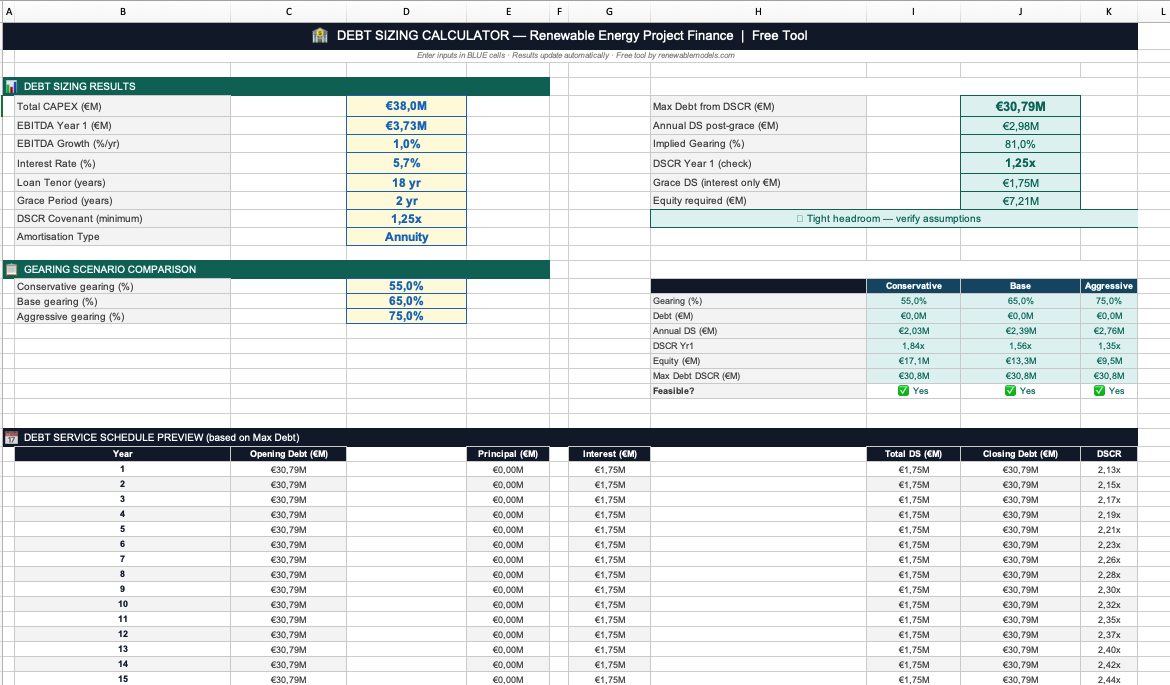Image resolution: width=1170 pixels, height=685 pixels.
Task: Click the Total DS (€M) schedule header
Action: 913,454
